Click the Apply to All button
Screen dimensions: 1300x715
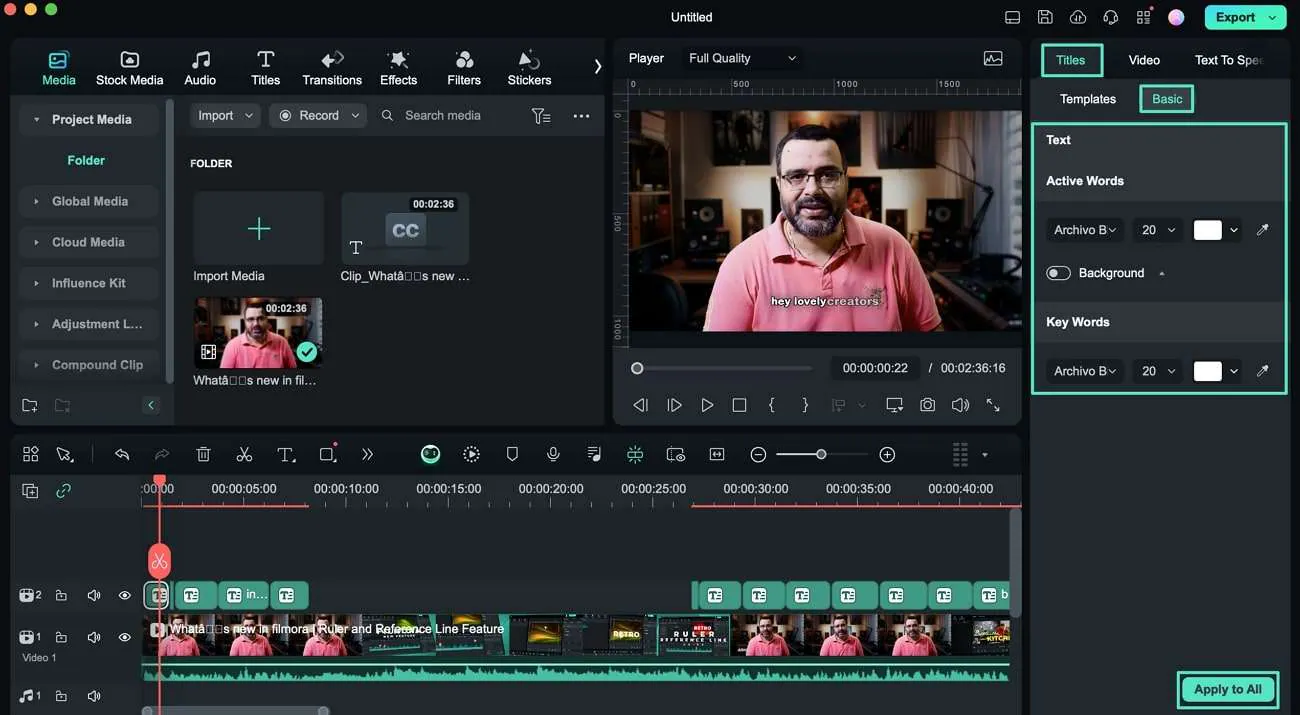click(x=1227, y=689)
